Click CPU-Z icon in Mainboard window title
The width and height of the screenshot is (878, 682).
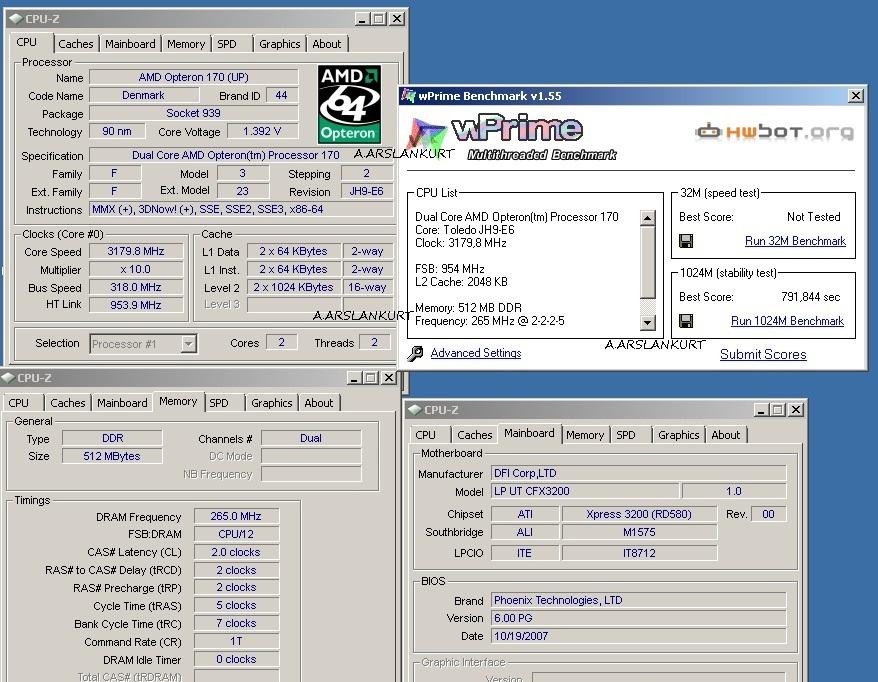click(x=415, y=410)
